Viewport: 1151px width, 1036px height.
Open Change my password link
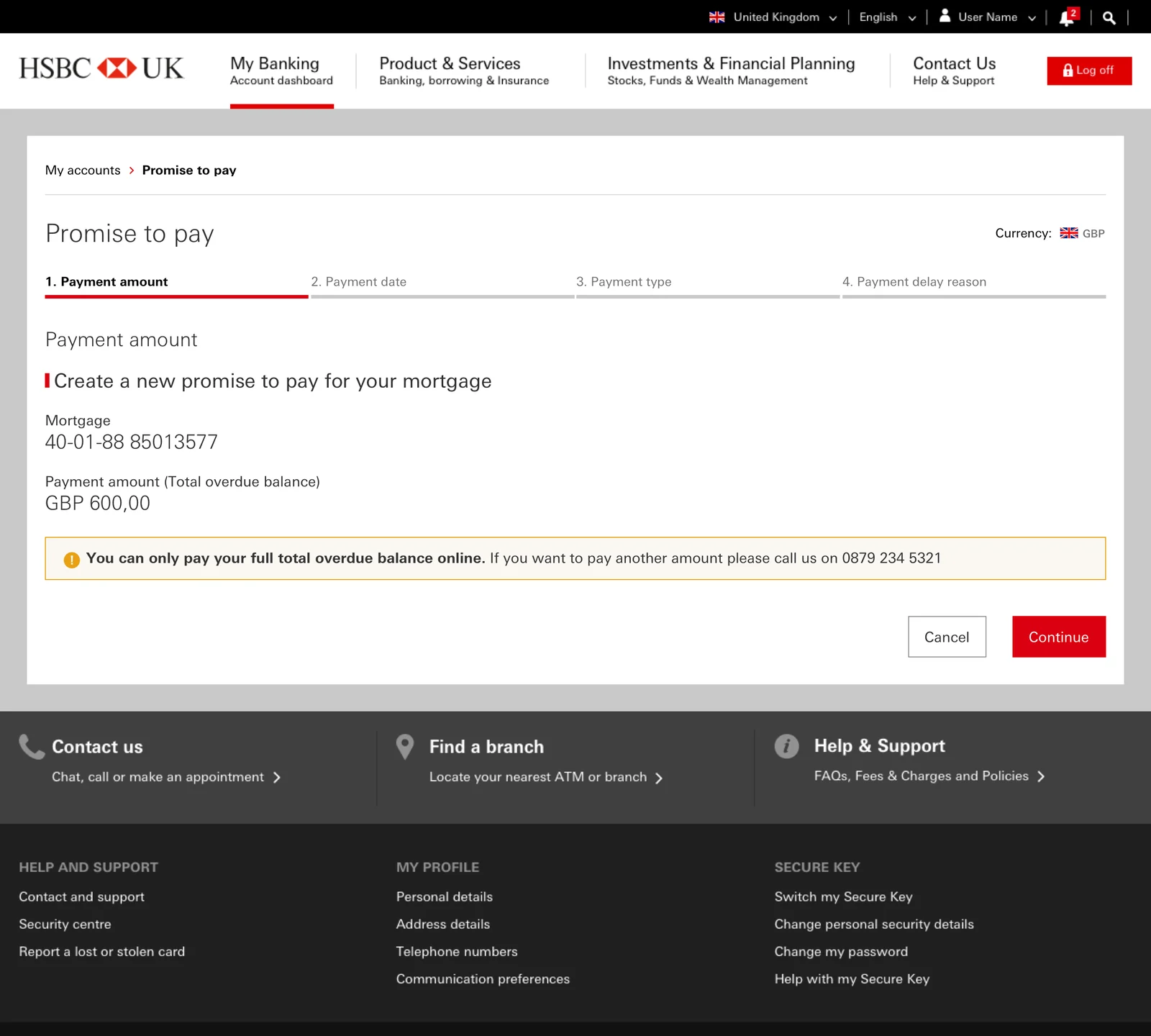click(x=841, y=951)
